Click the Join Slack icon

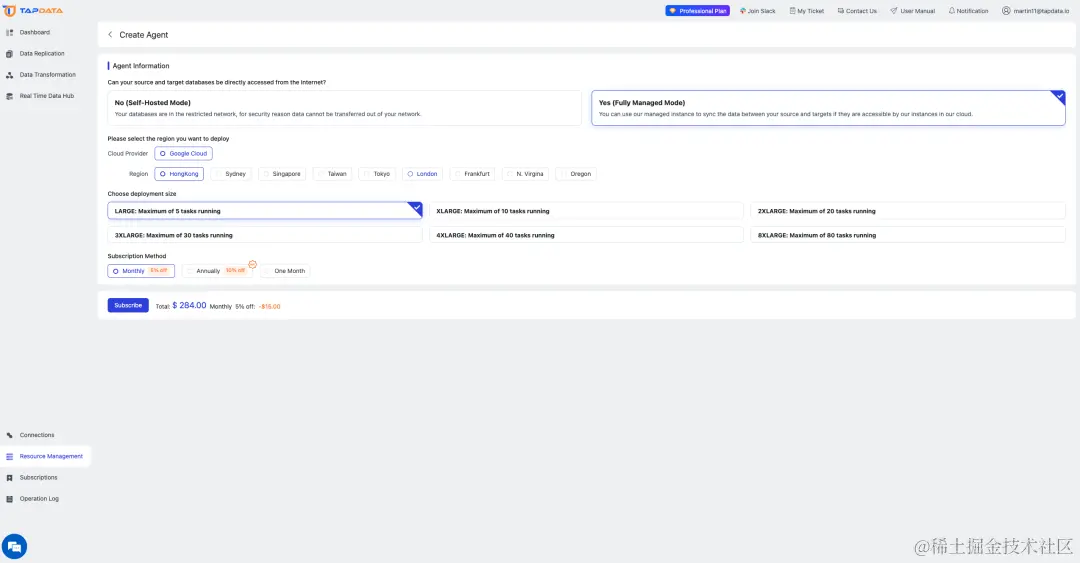click(743, 11)
